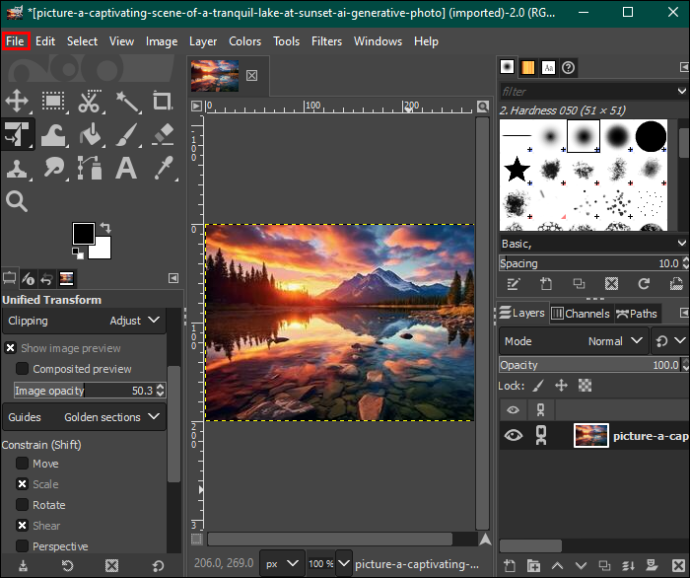690x578 pixels.
Task: Select the Color Picker eyedropper tool
Action: [164, 168]
